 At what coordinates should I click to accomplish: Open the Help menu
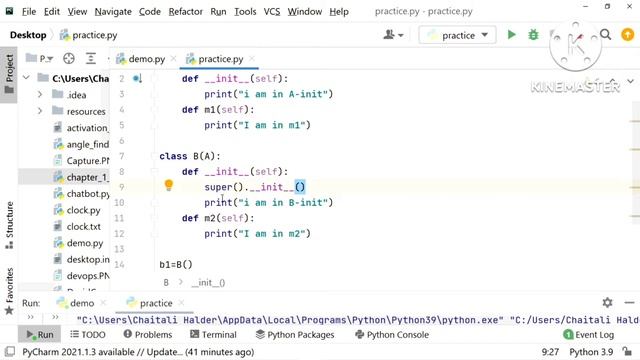point(339,11)
